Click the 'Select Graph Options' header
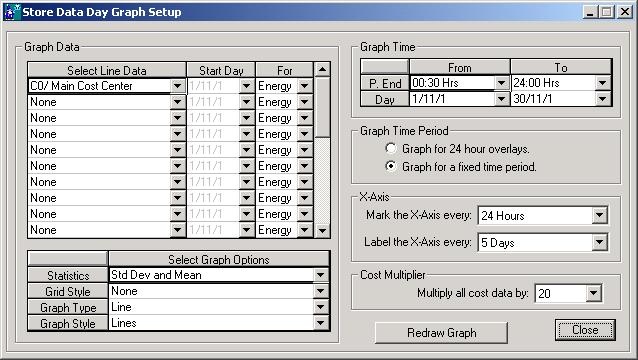This screenshot has height=360, width=638. click(x=219, y=260)
